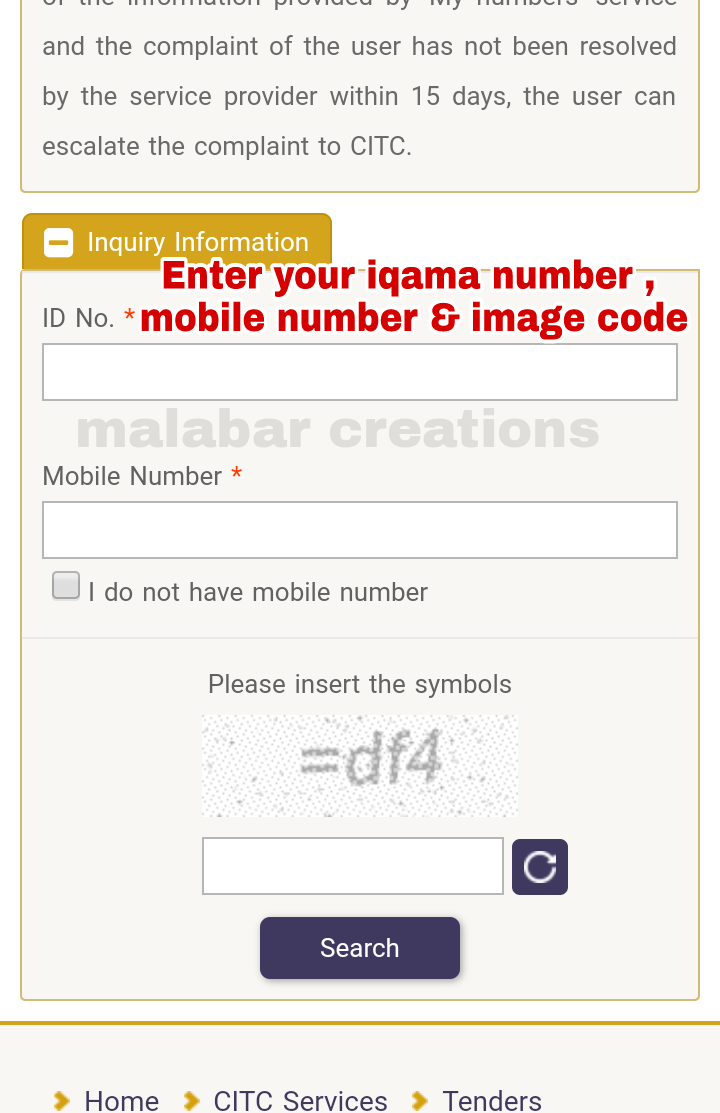The height and width of the screenshot is (1113, 720).
Task: Click the red asterisk next to ID No.
Action: tap(129, 318)
